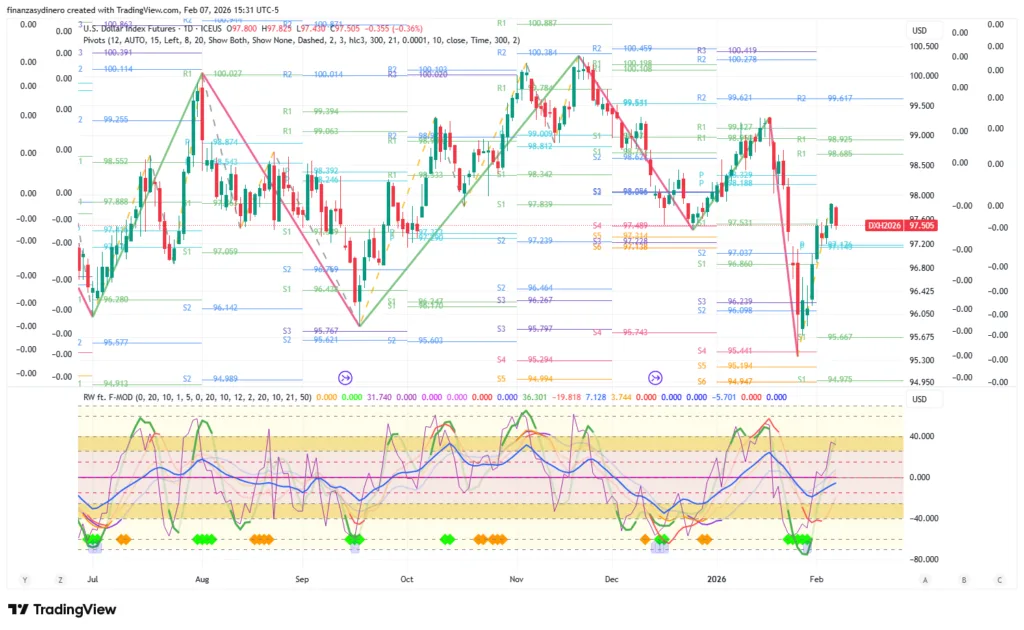Click the DXH2026 red price label
1024x630 pixels.
click(885, 226)
